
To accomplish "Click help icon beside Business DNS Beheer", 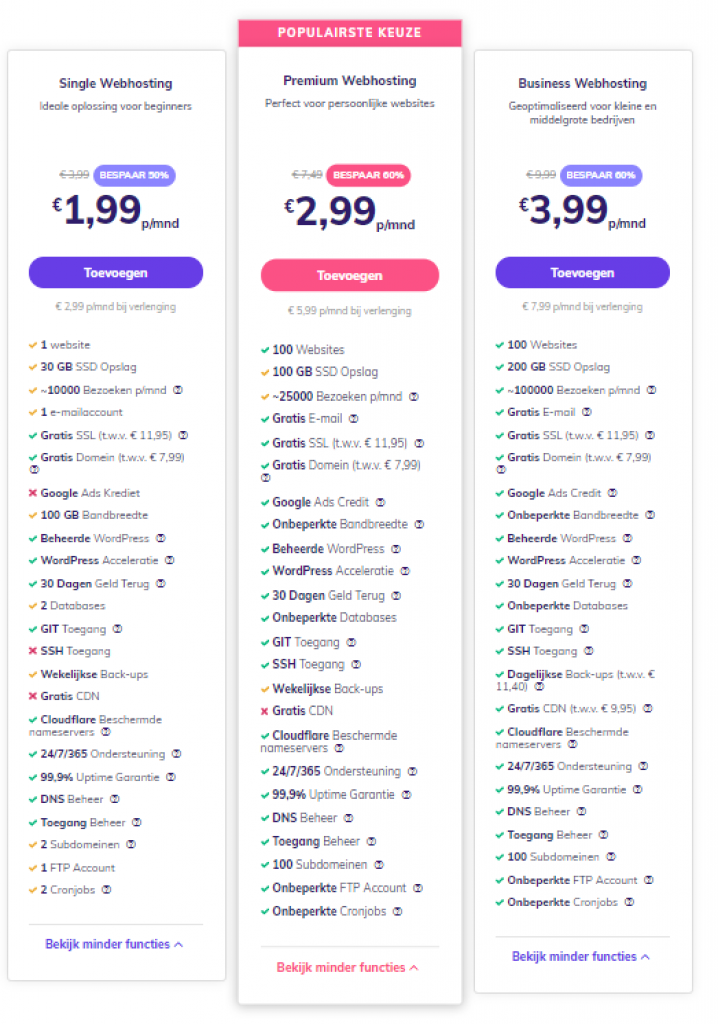I will pos(582,812).
